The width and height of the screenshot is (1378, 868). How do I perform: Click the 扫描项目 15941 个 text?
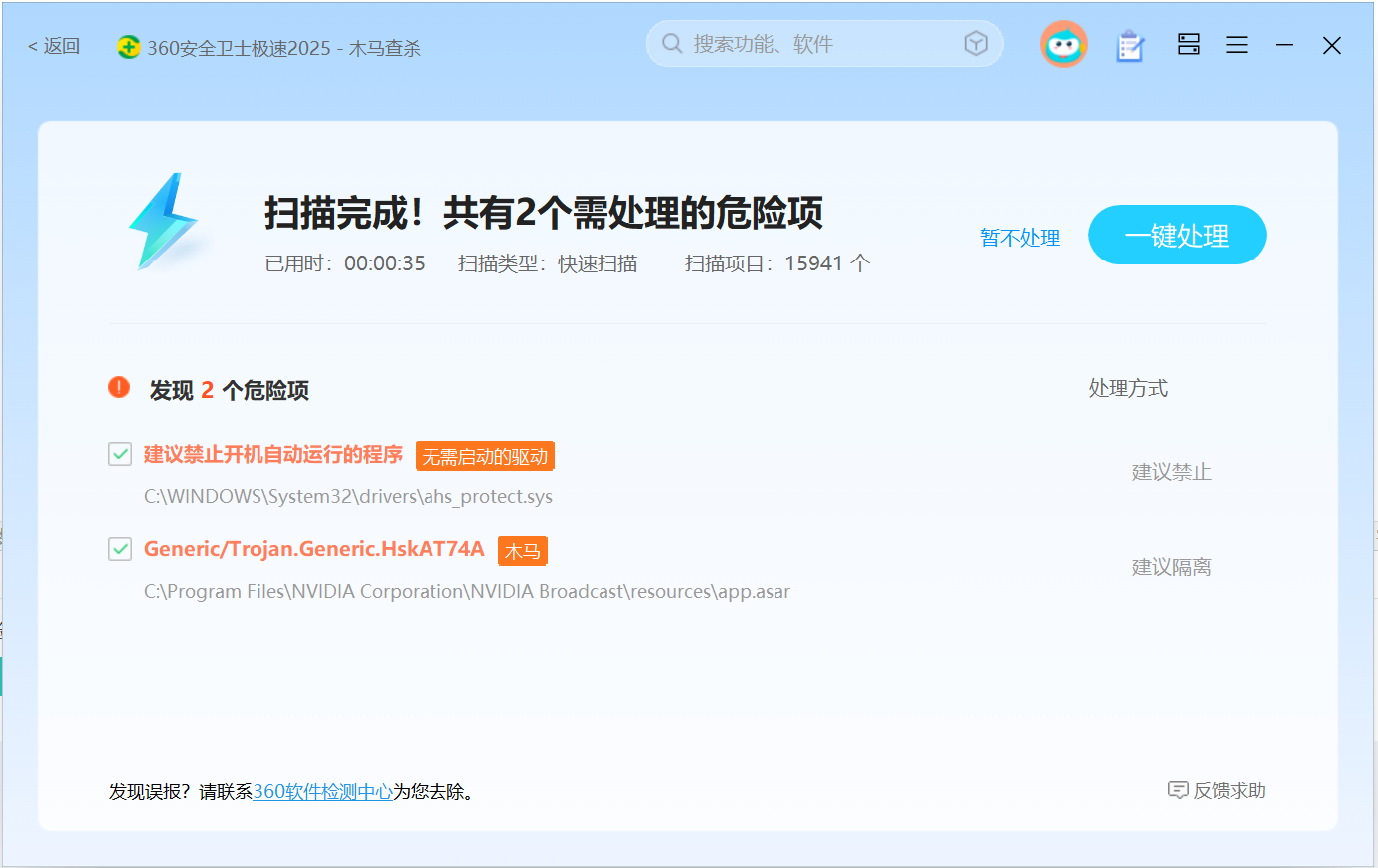click(777, 263)
